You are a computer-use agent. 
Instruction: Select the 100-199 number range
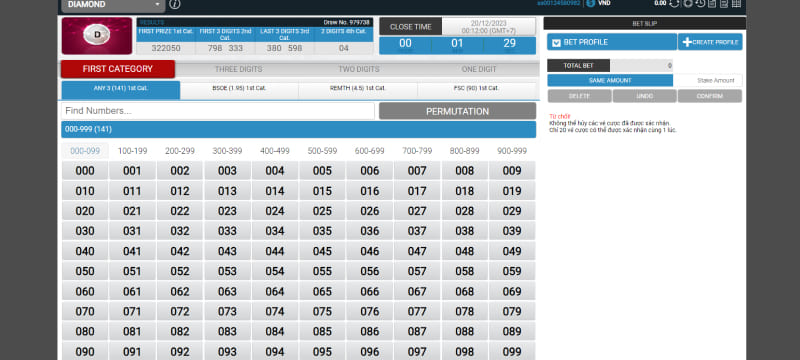pyautogui.click(x=132, y=151)
